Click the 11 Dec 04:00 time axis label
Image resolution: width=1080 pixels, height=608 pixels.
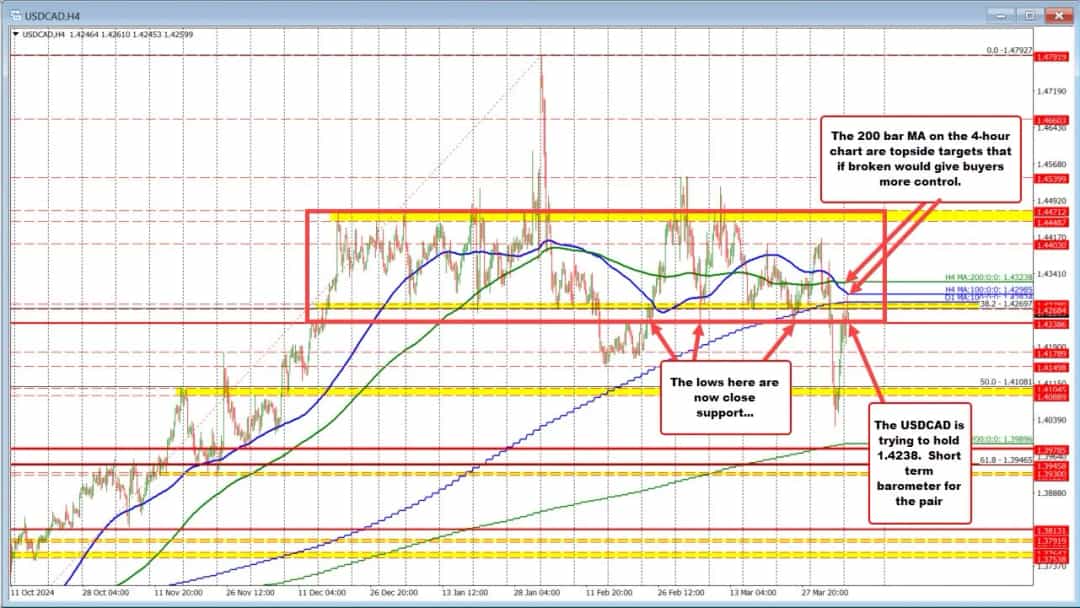click(318, 591)
